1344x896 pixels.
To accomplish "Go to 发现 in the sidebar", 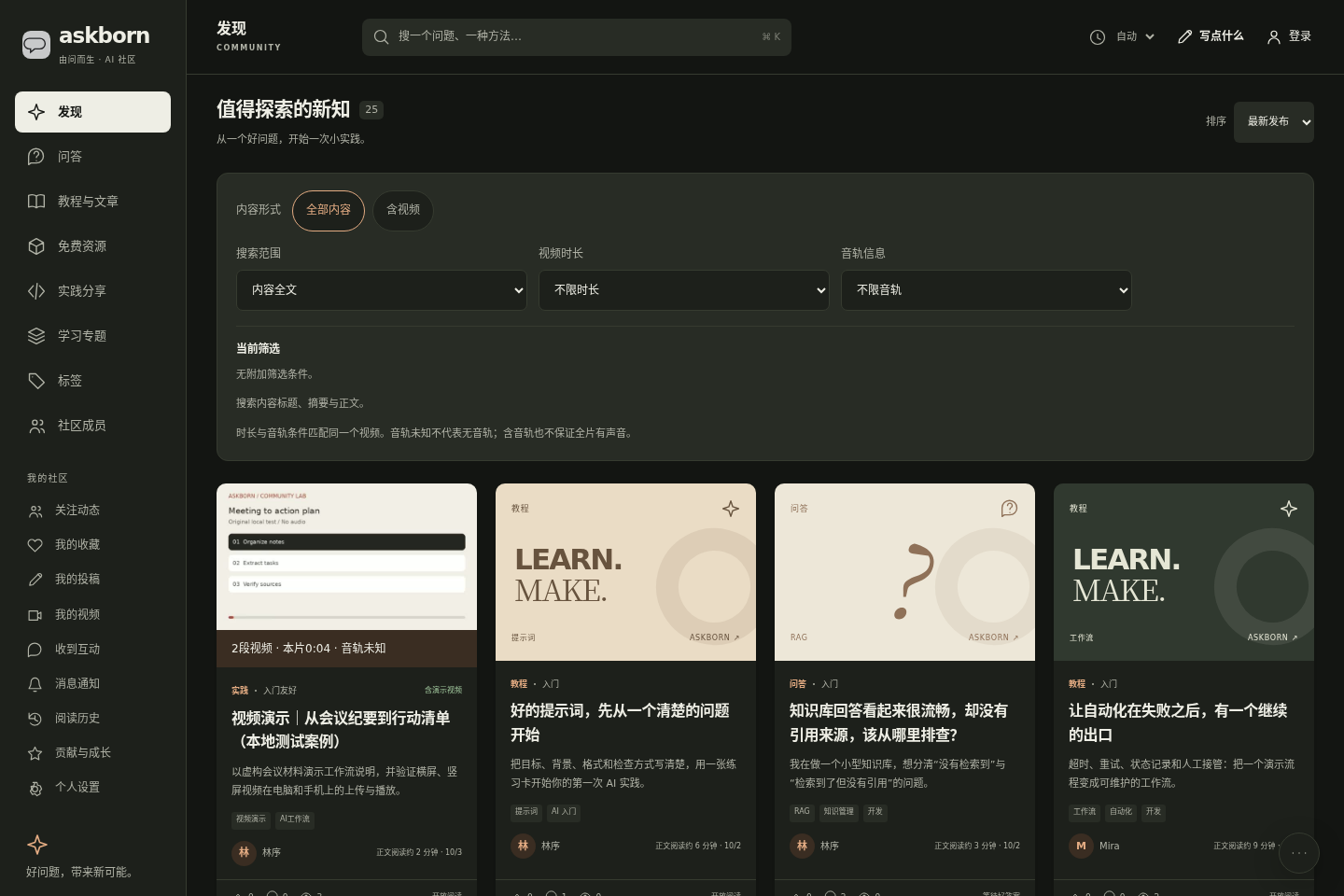I will coord(92,112).
